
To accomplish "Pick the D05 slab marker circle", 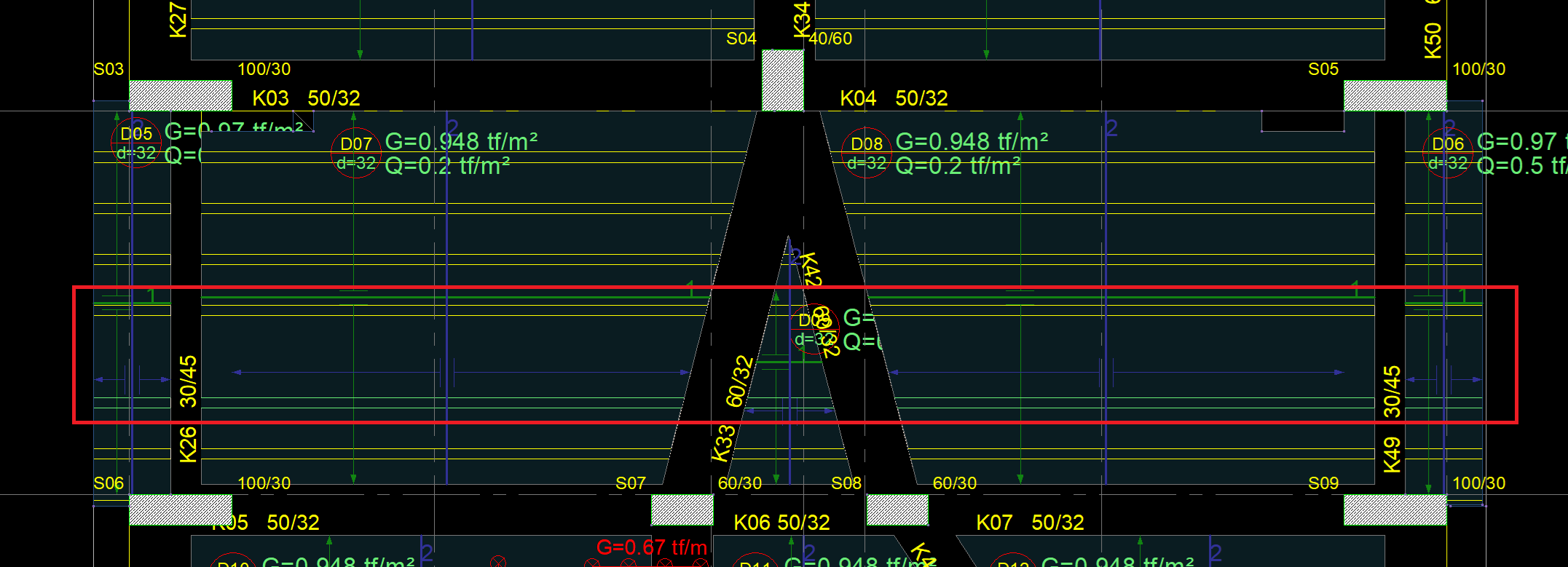I will (x=136, y=143).
